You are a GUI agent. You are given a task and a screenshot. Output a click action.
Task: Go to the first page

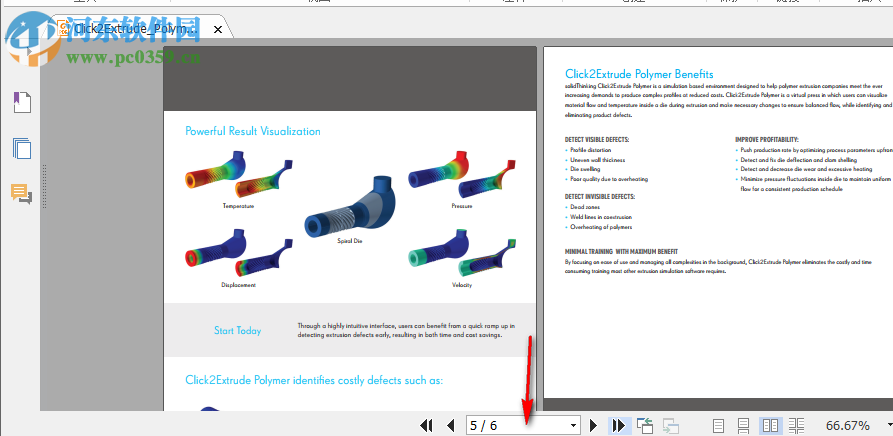tap(426, 425)
